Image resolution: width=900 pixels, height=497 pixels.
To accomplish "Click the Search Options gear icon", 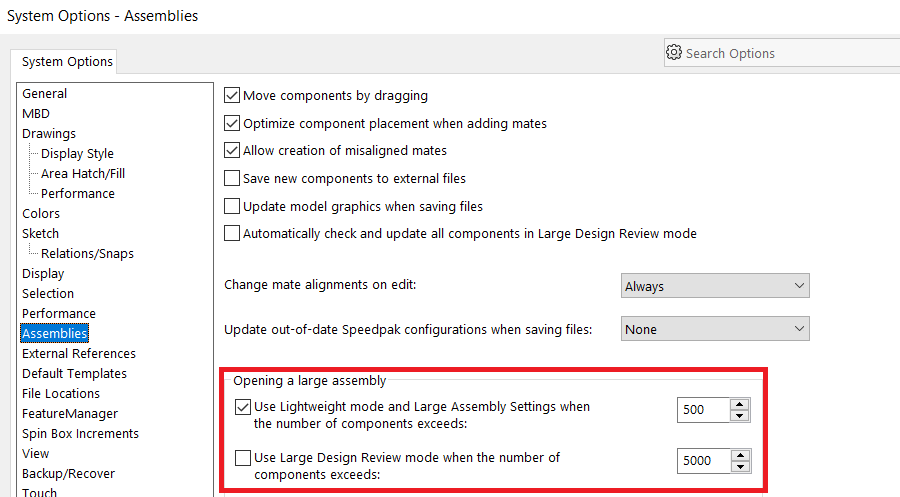I will pos(674,53).
